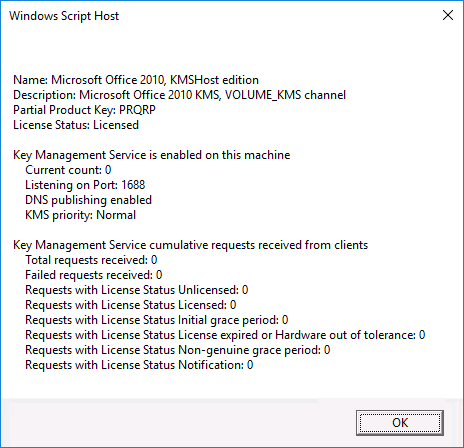464x448 pixels.
Task: Click the License Status: Licensed line
Action: tap(76, 125)
